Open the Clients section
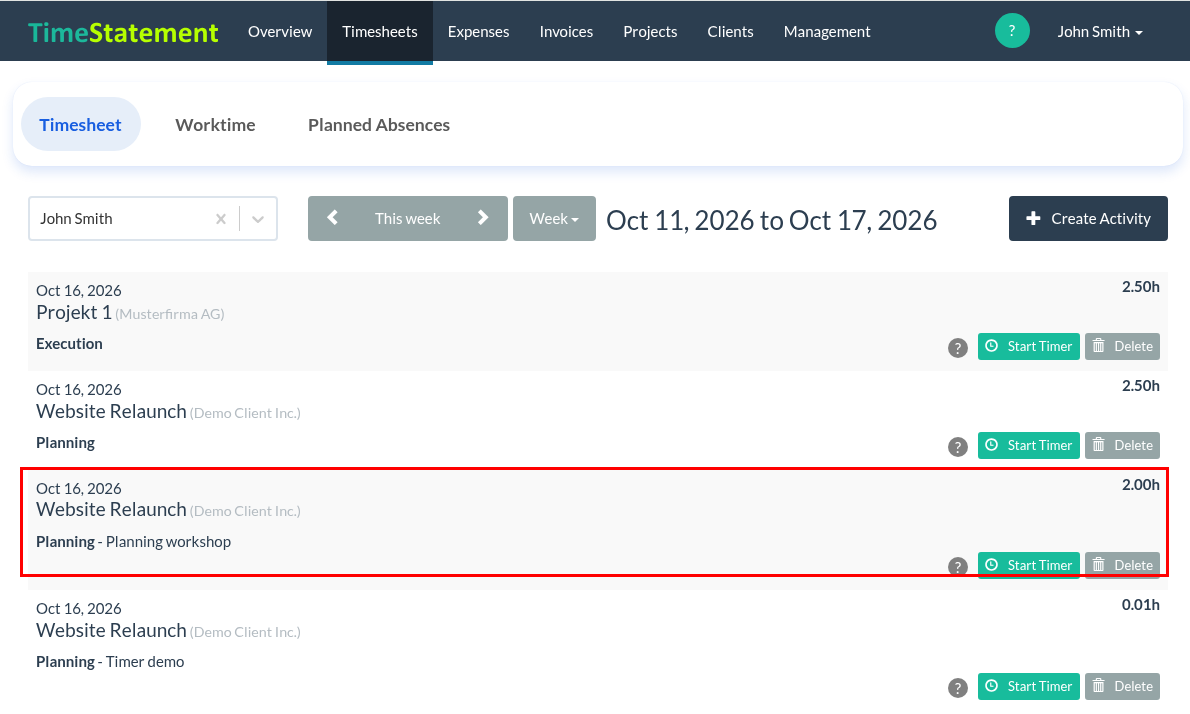This screenshot has height=714, width=1190. coord(730,32)
